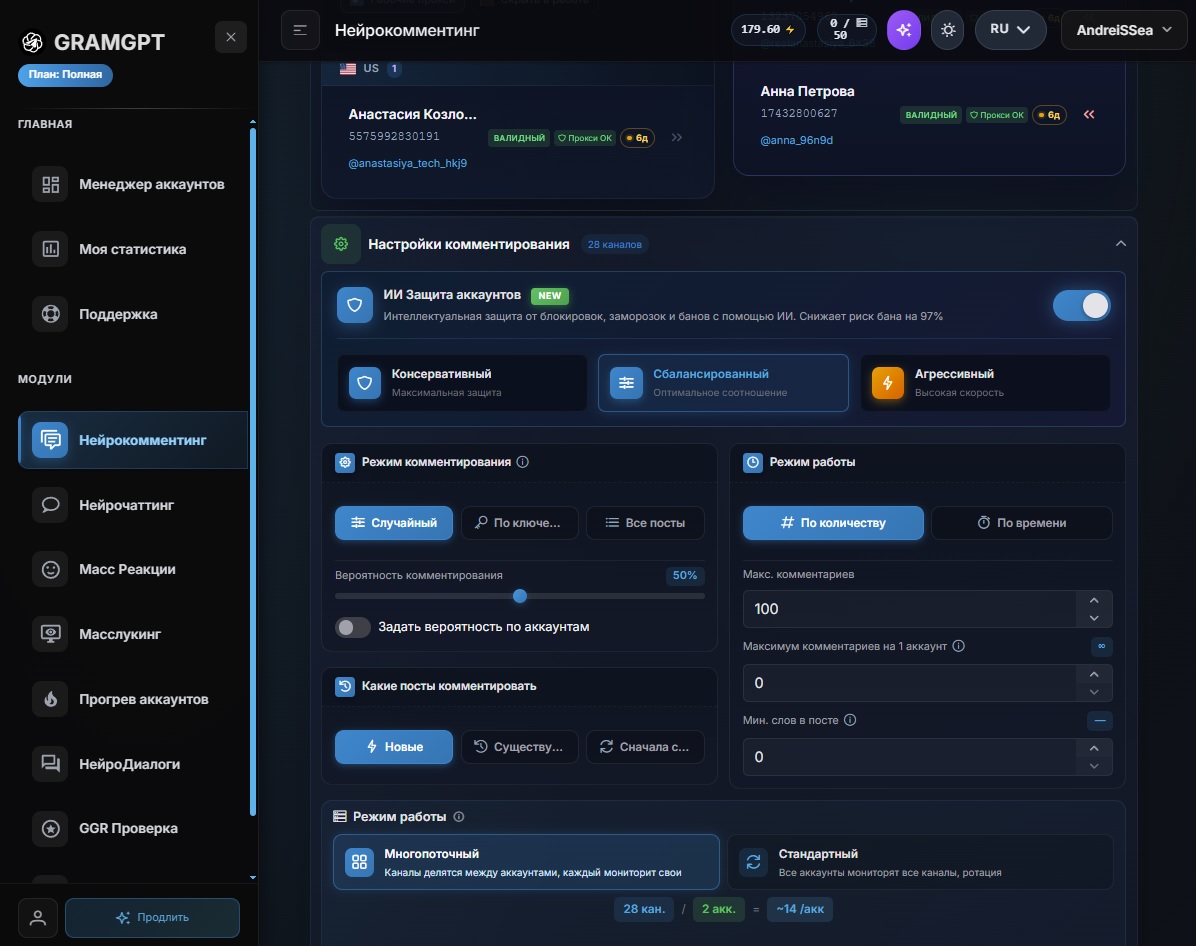This screenshot has width=1196, height=946.
Task: Close the sidebar with the X button
Action: coord(231,37)
